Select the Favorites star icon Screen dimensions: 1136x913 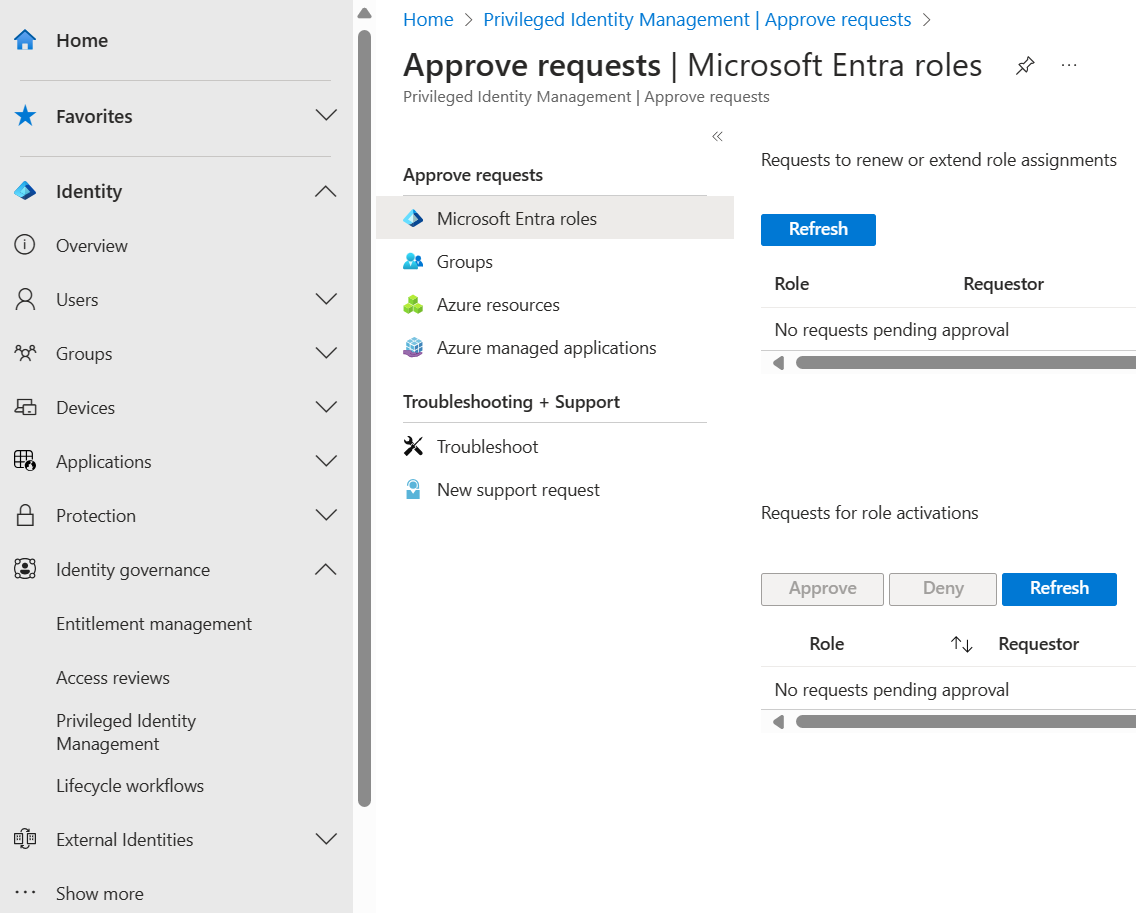[24, 115]
